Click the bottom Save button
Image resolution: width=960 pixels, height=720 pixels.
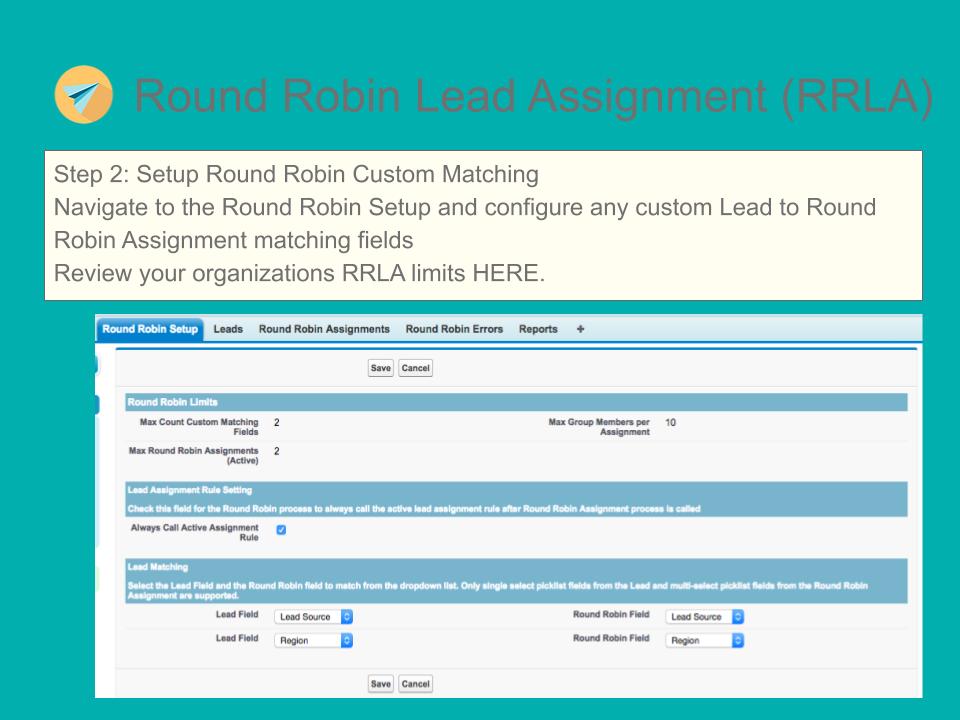[381, 683]
